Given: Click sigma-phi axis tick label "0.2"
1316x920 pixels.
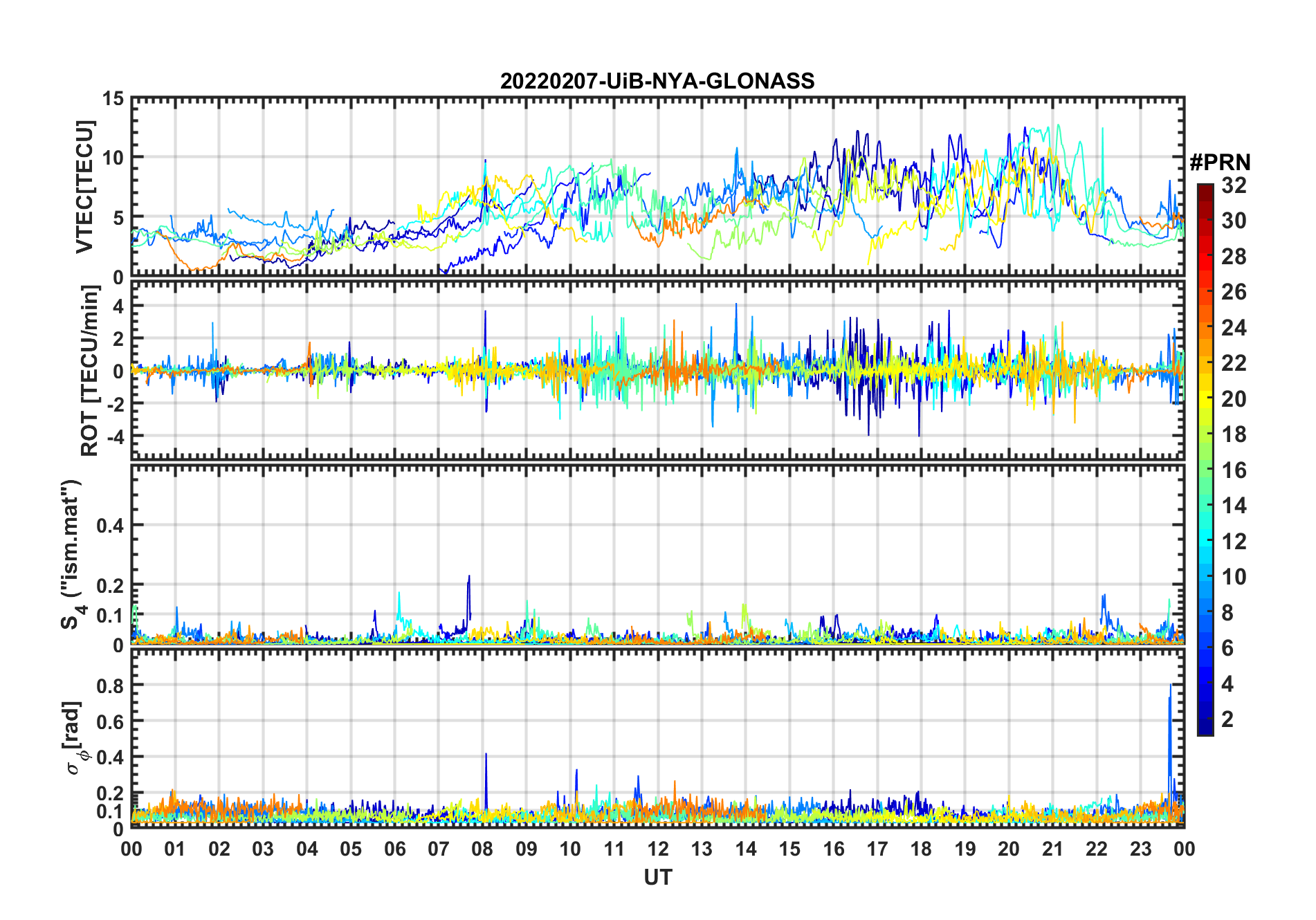Looking at the screenshot, I should 110,793.
